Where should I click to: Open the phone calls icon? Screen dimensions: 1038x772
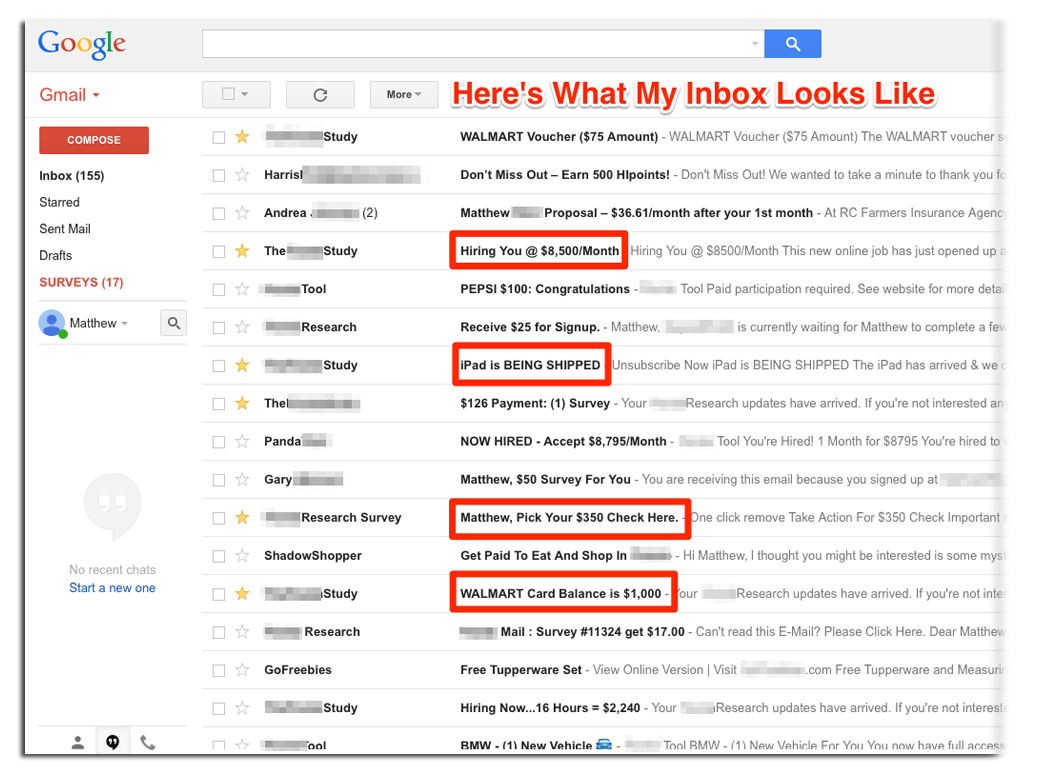click(x=148, y=742)
